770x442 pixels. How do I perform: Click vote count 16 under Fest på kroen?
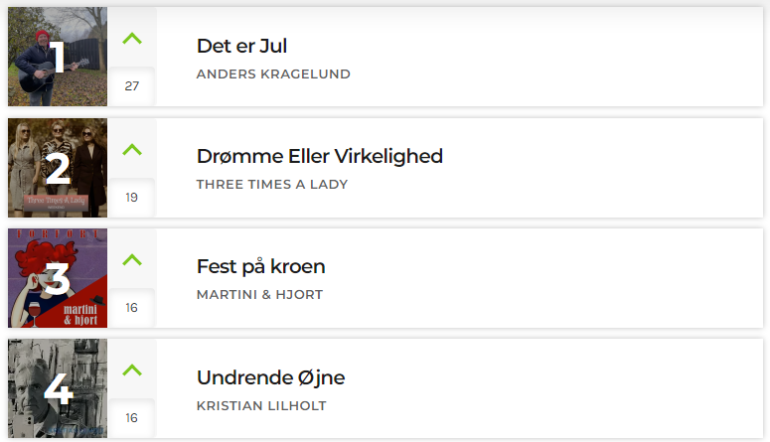pyautogui.click(x=132, y=307)
